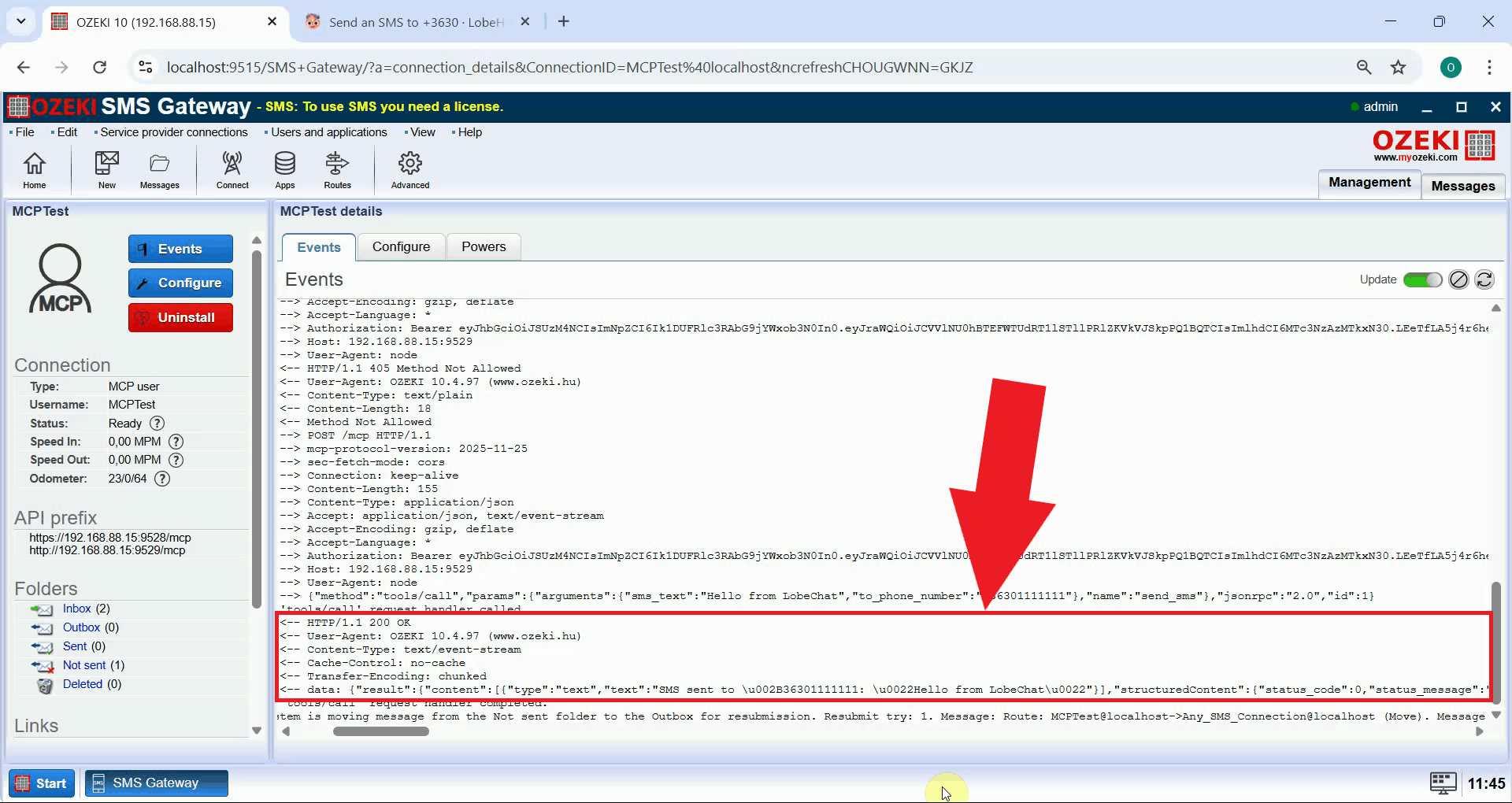This screenshot has width=1512, height=803.
Task: Open the Outbox folder link
Action: [81, 627]
